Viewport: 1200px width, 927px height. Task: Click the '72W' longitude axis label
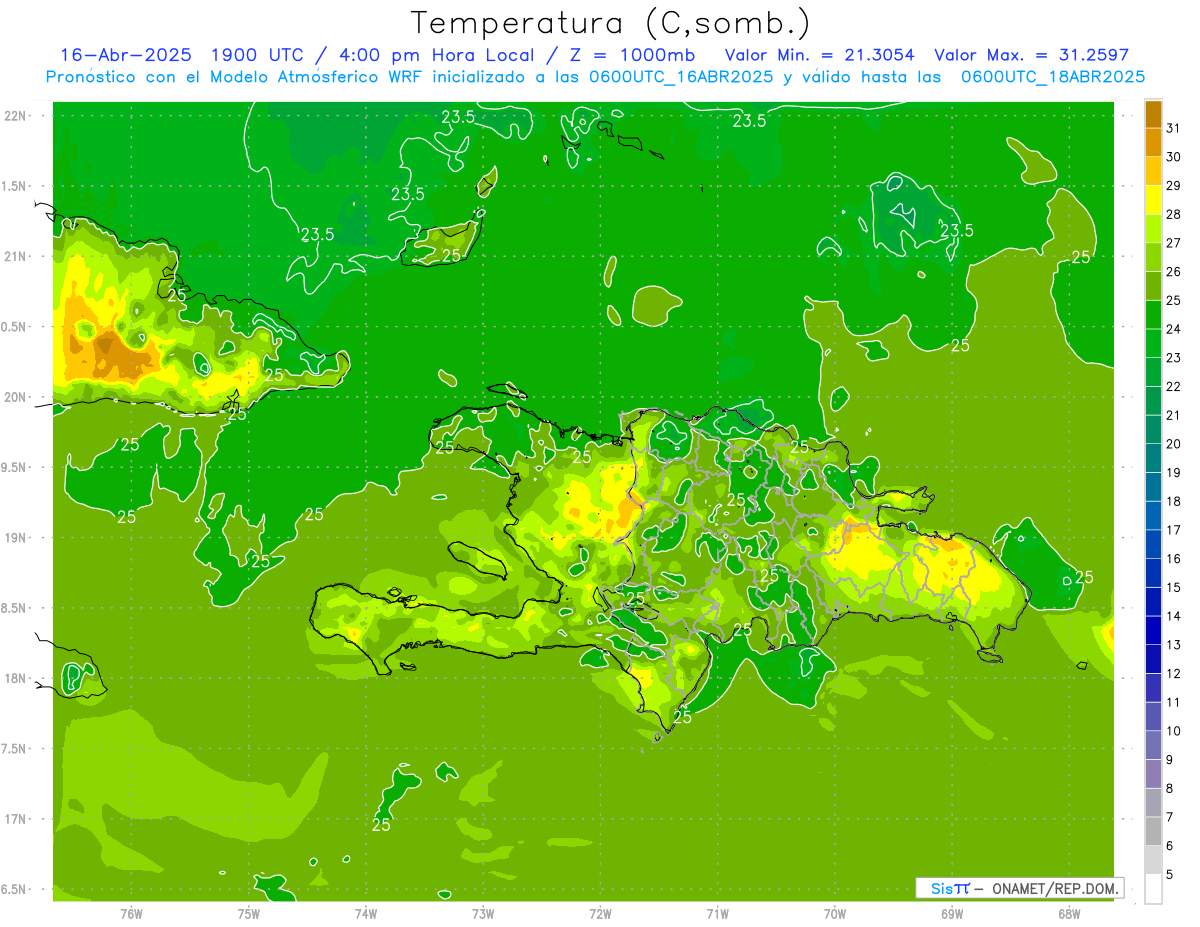tap(600, 913)
